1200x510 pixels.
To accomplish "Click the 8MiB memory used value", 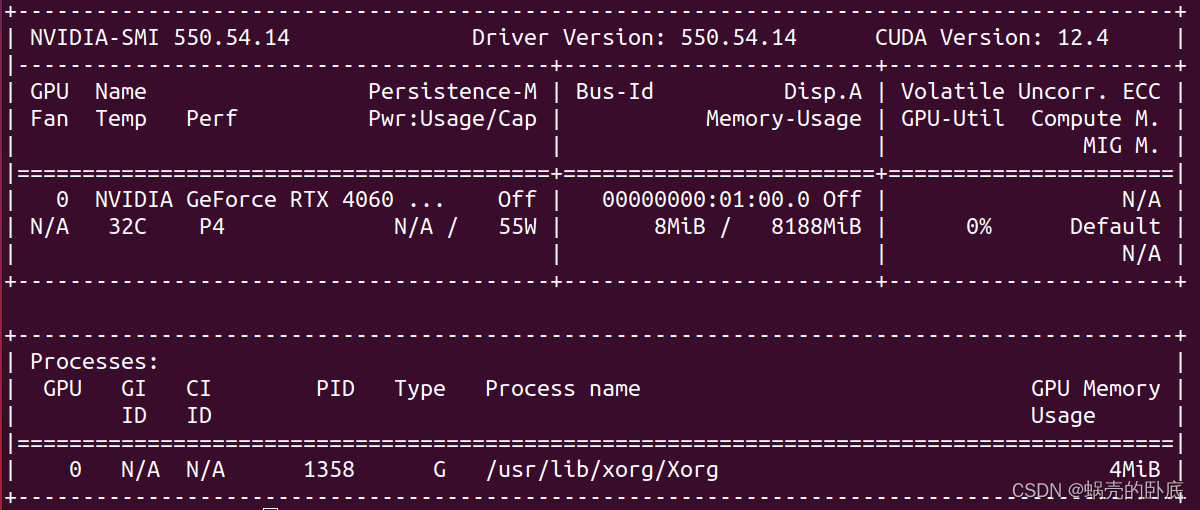I will tap(680, 227).
